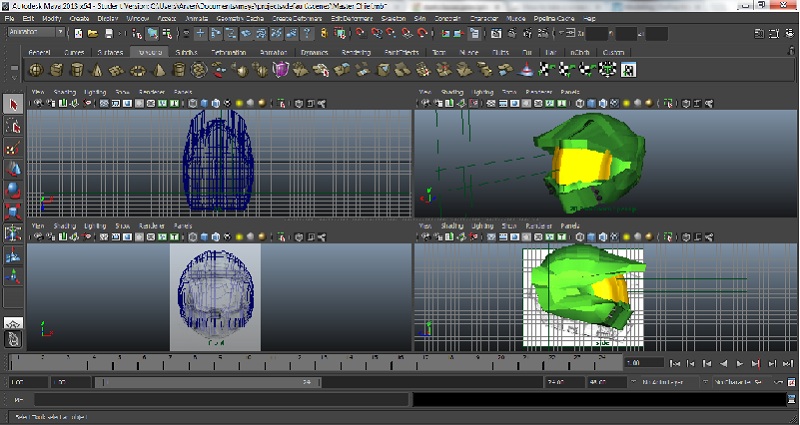Activate the Move tool in the toolbox

pyautogui.click(x=13, y=169)
